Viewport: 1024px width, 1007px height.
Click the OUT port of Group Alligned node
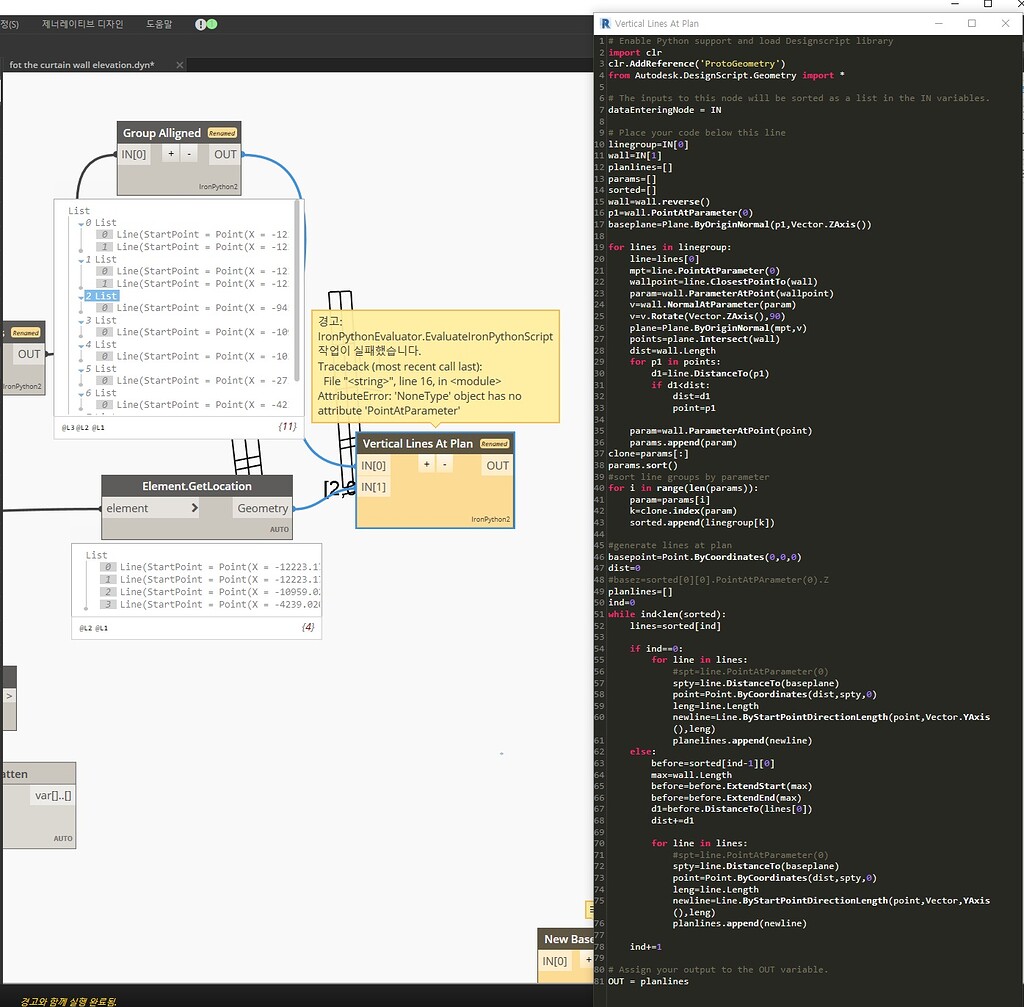point(224,154)
